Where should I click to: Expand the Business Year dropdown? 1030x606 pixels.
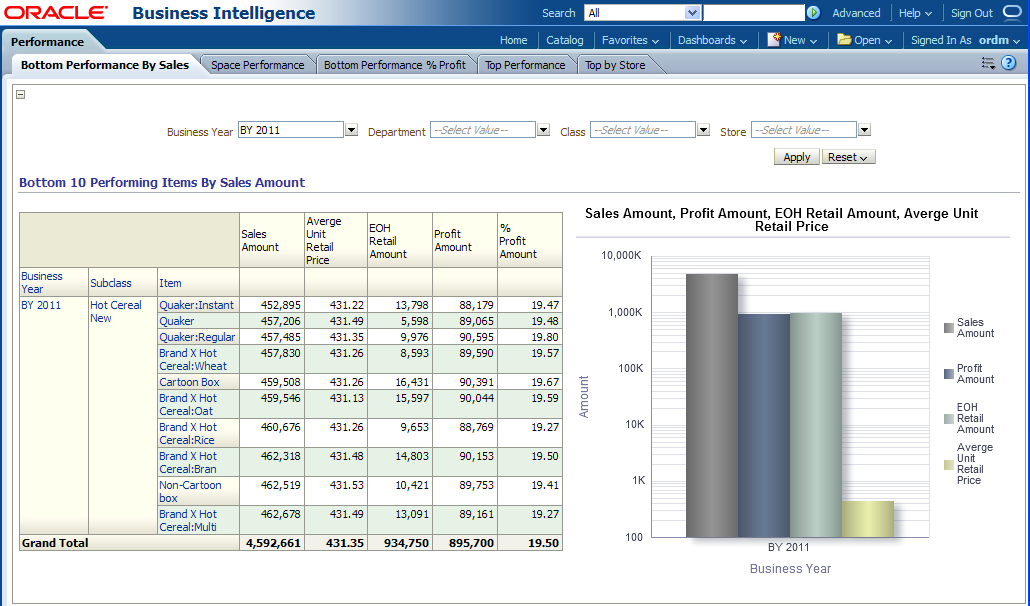tap(351, 130)
